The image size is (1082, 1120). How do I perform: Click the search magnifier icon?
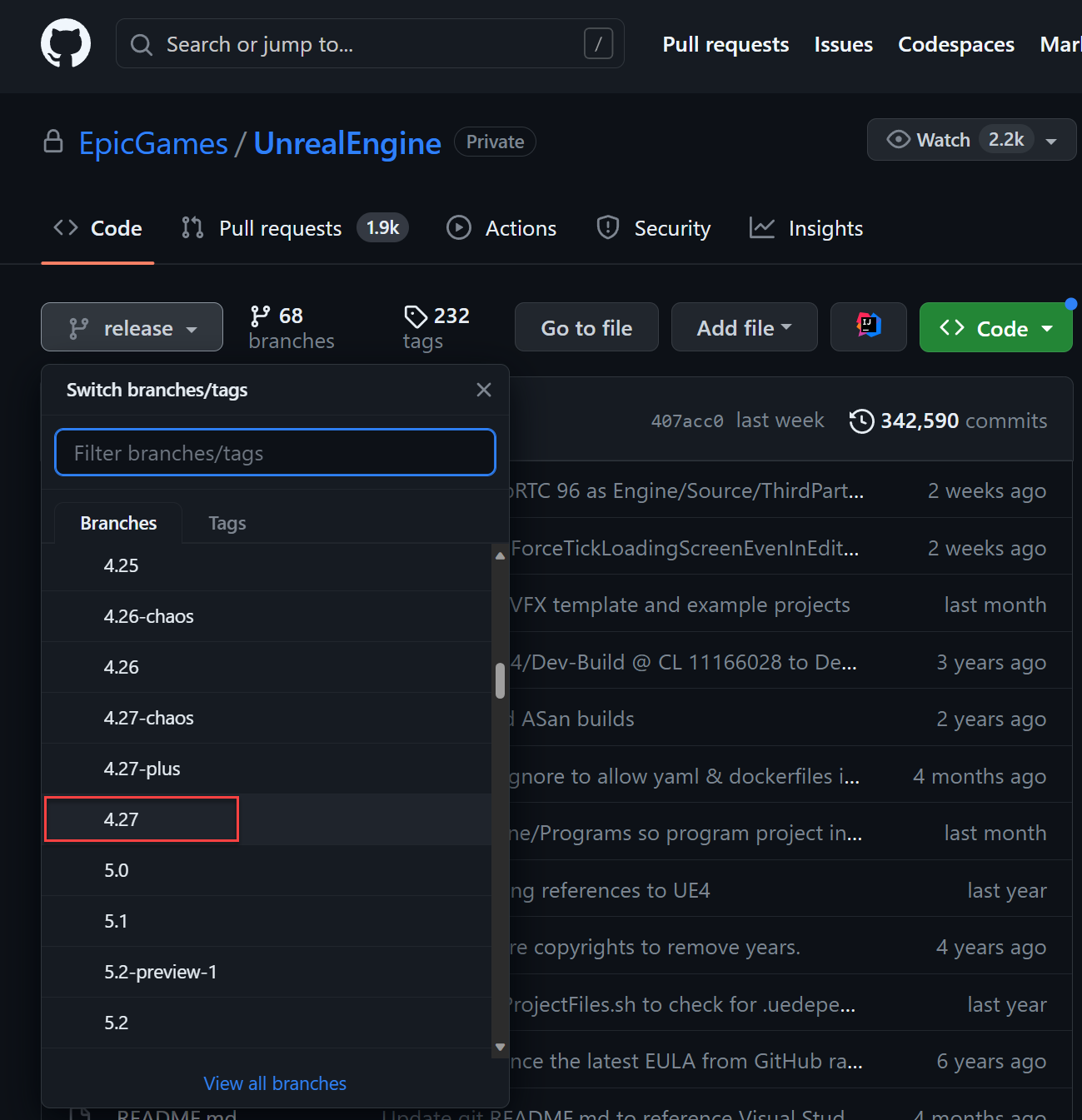(142, 44)
